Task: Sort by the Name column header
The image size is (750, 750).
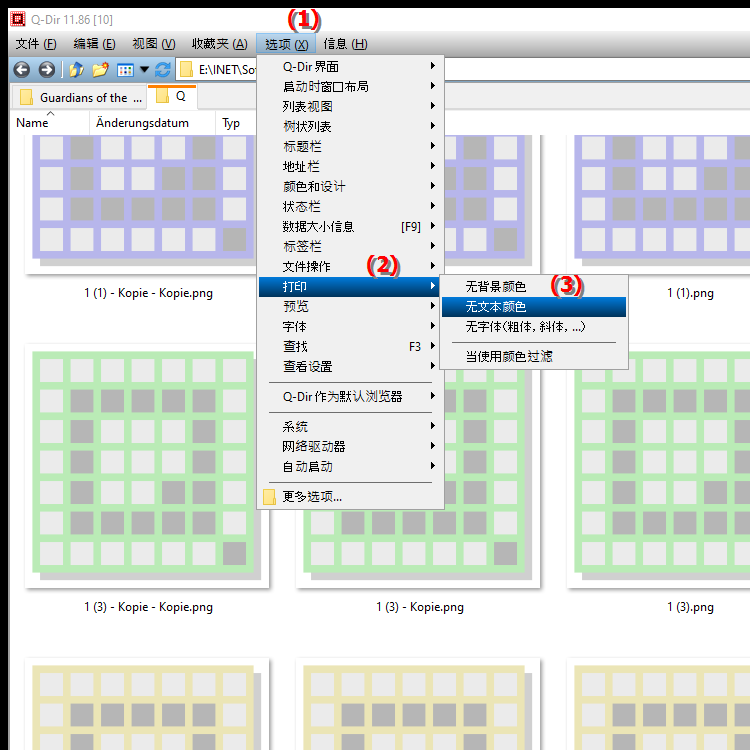Action: tap(50, 123)
